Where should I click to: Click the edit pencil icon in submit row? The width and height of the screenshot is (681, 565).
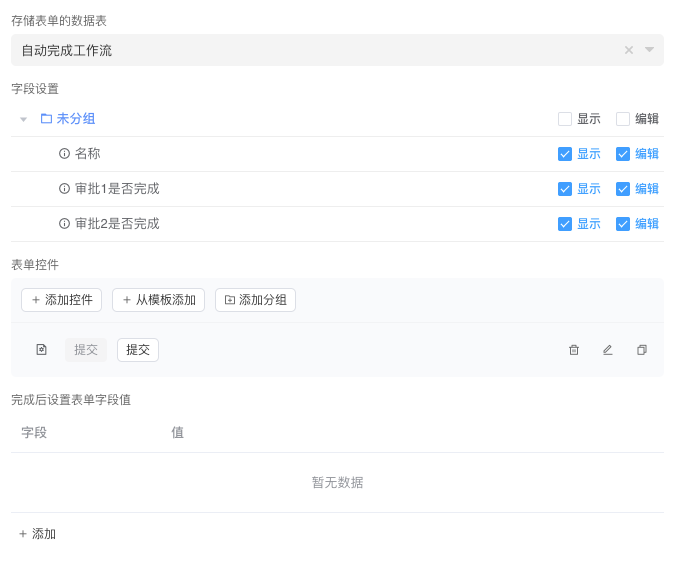click(x=607, y=350)
